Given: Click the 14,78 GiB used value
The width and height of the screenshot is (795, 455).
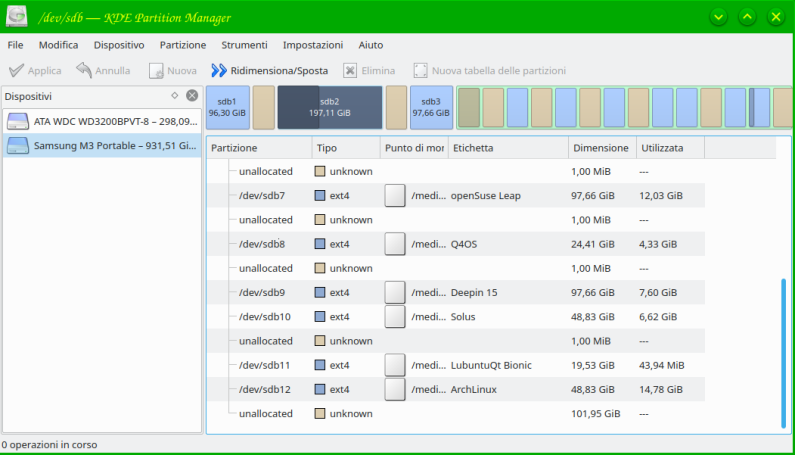Looking at the screenshot, I should (661, 390).
